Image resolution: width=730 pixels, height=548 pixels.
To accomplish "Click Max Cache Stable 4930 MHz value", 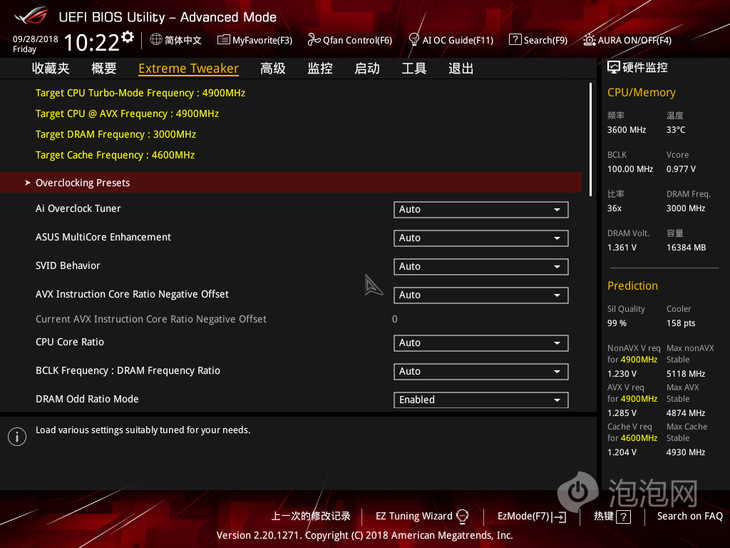I will pos(685,453).
